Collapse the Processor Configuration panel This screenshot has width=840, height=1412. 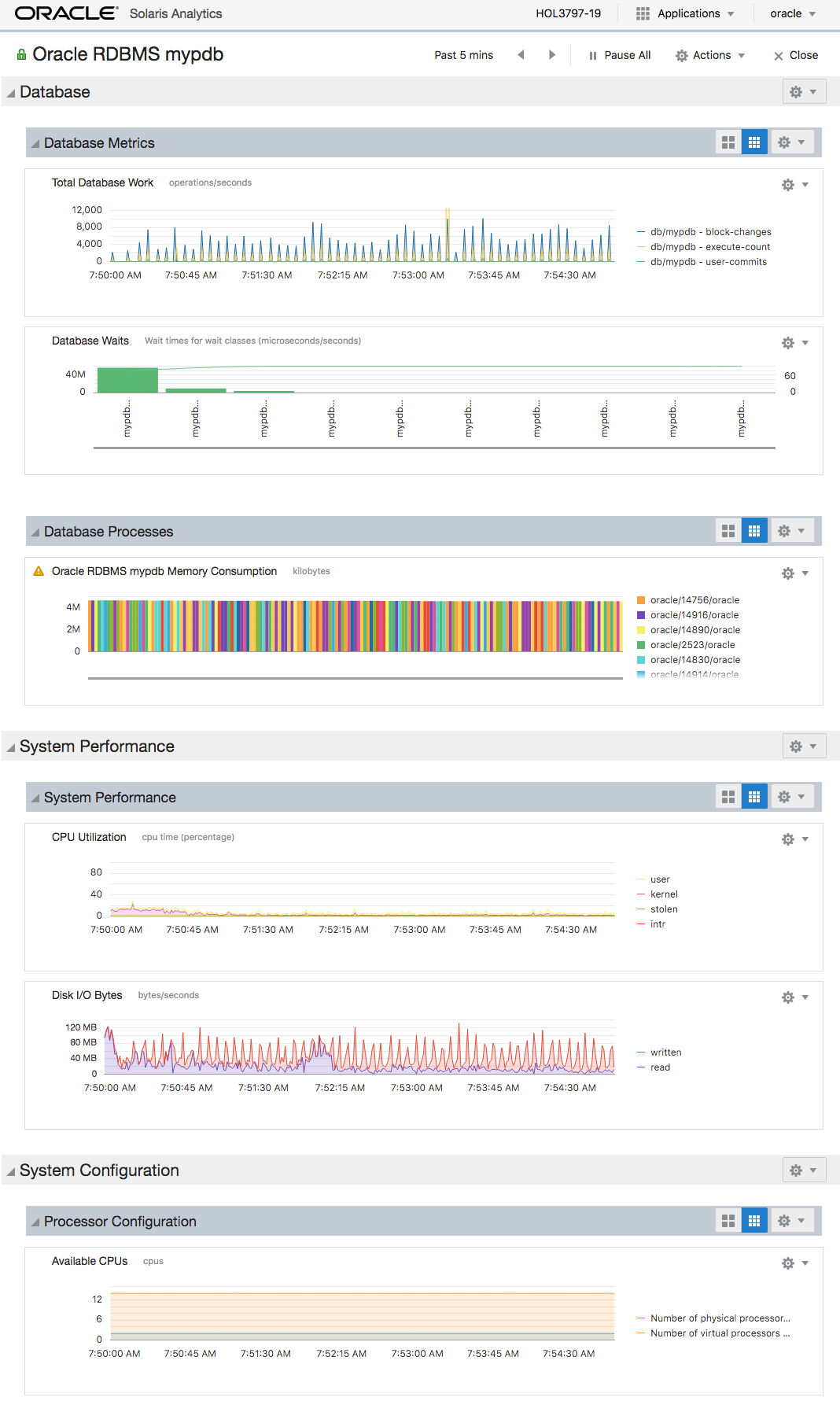pos(35,1222)
